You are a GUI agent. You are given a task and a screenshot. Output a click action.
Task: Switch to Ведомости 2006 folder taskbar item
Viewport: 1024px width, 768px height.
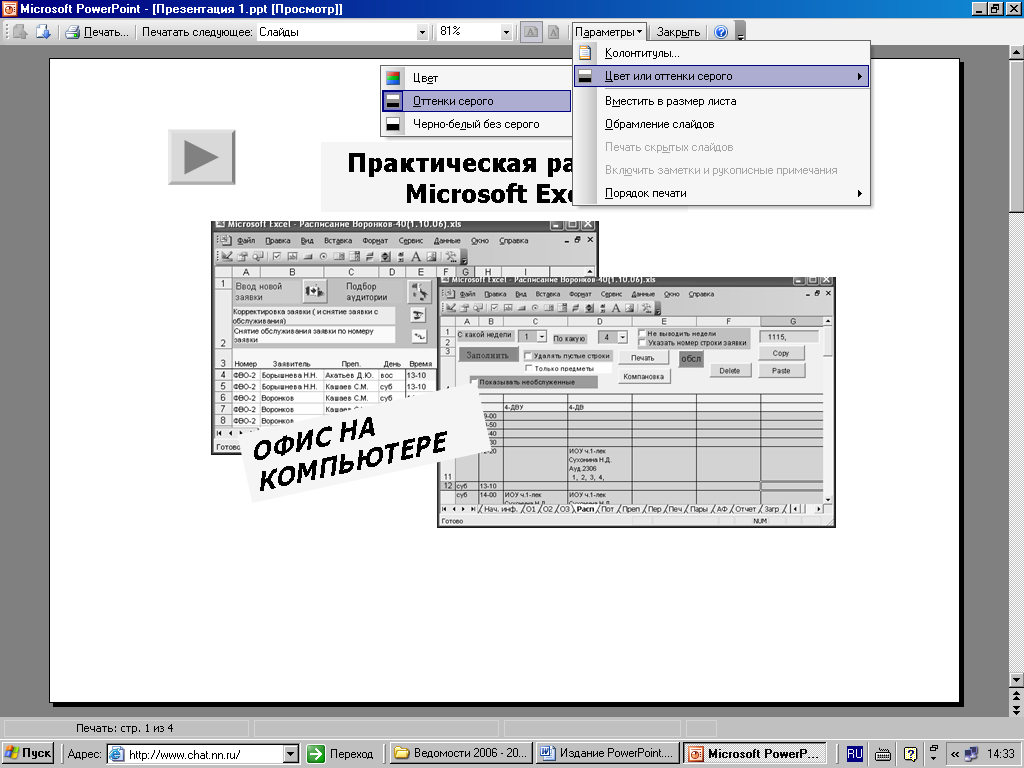[x=461, y=753]
